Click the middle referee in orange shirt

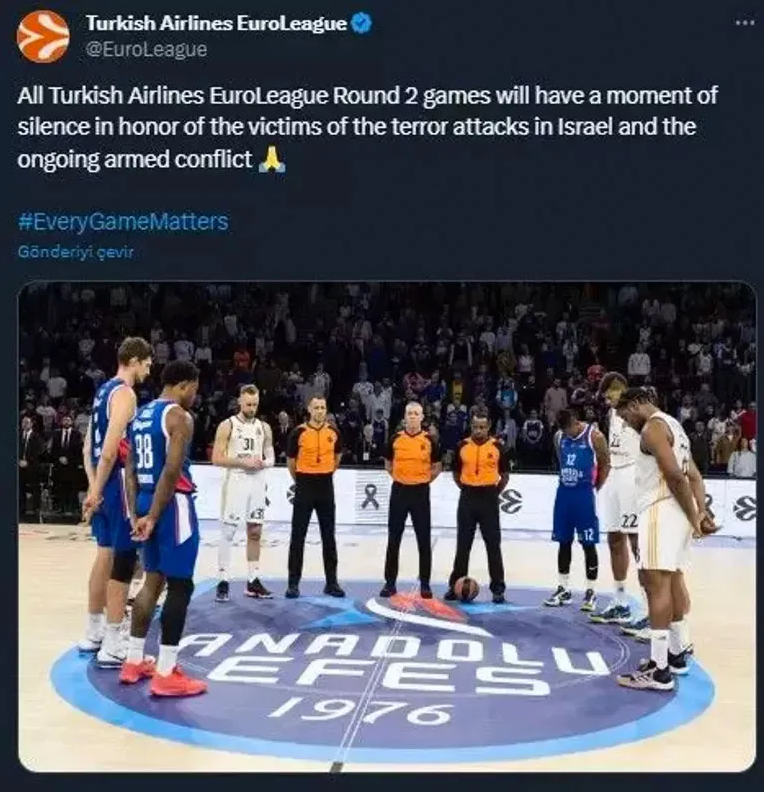pyautogui.click(x=411, y=499)
